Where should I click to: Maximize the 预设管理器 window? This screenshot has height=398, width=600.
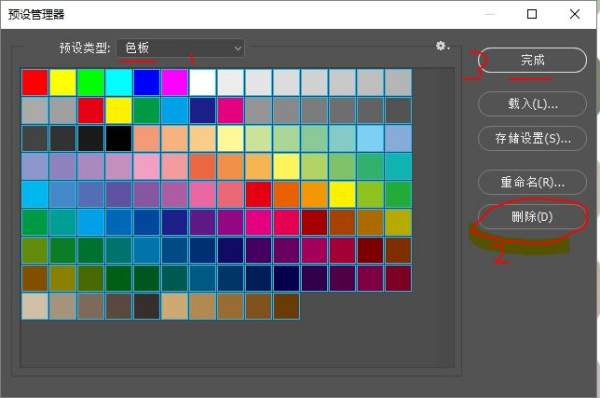pyautogui.click(x=532, y=14)
